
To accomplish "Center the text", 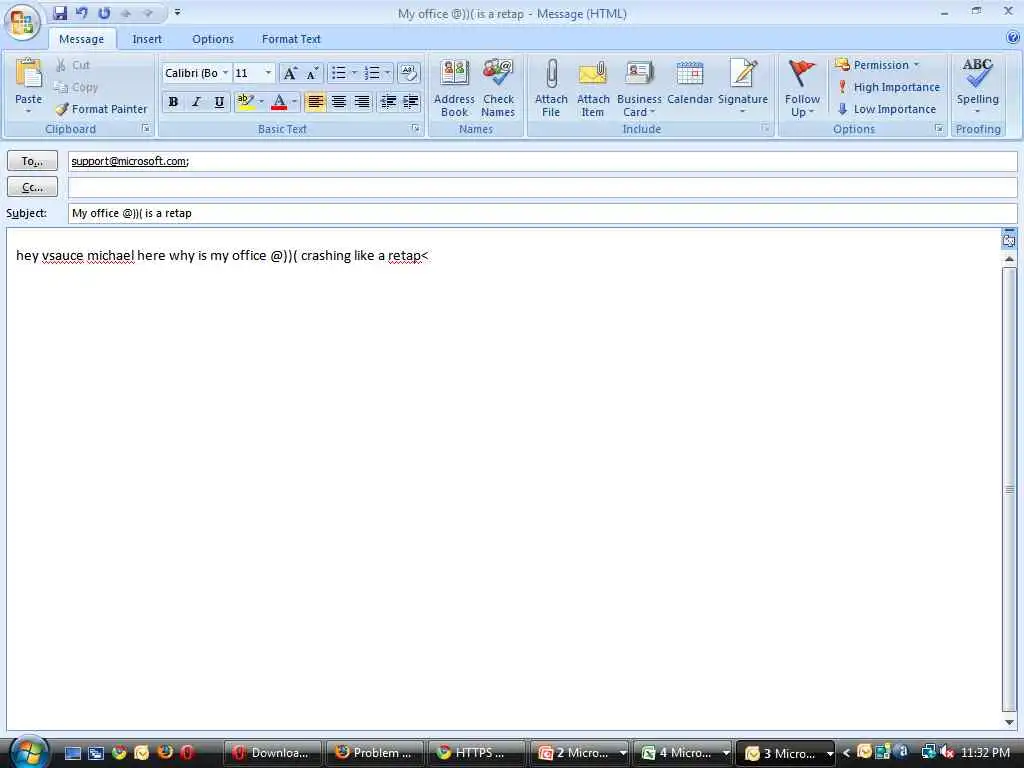I will (x=338, y=102).
